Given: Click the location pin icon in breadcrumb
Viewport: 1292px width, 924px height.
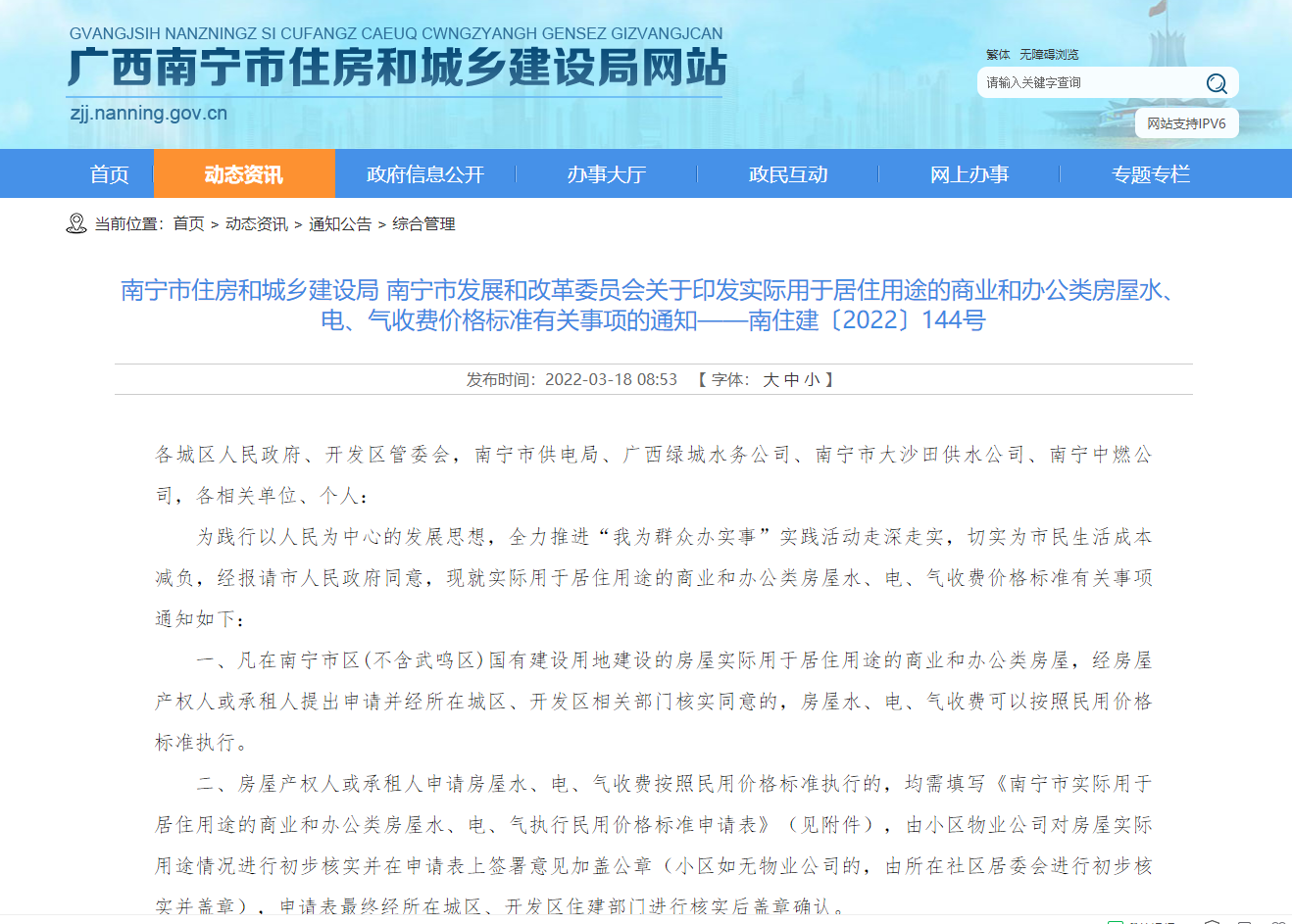Looking at the screenshot, I should coord(76,224).
